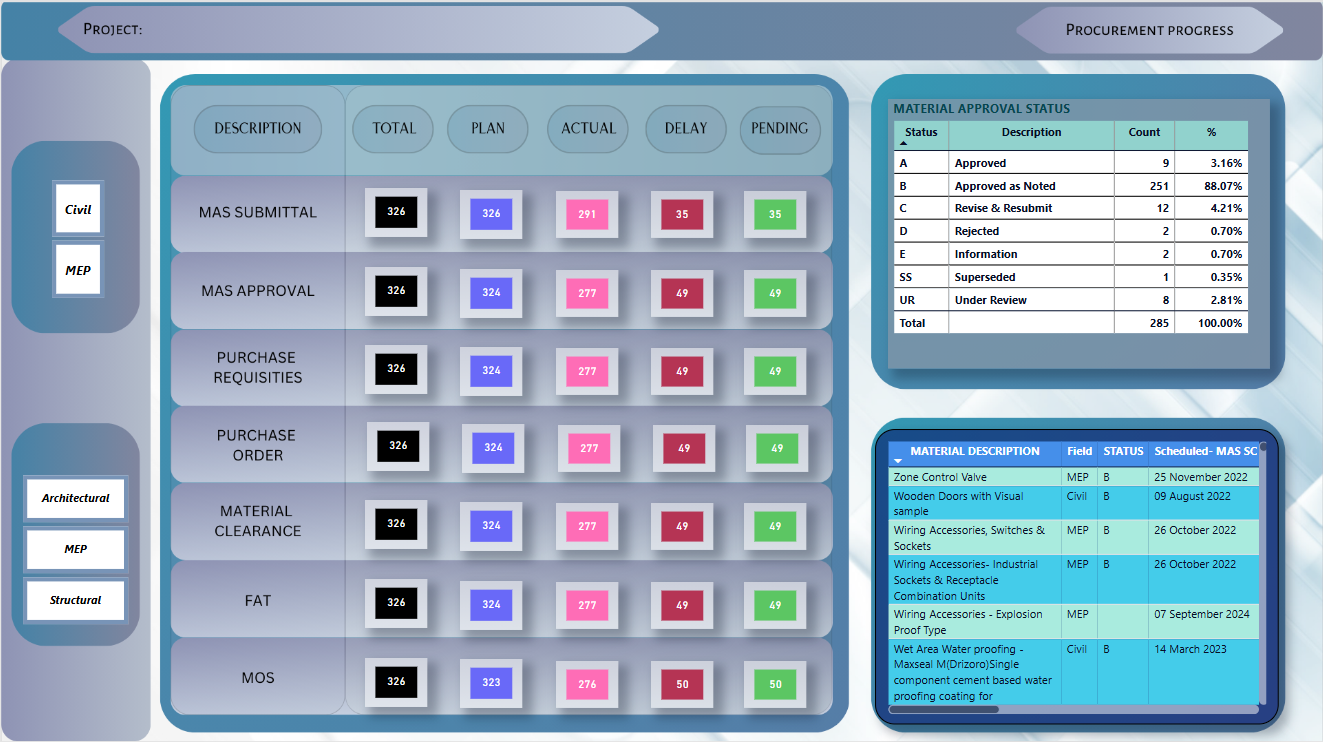
Task: Click the PLAN header pill
Action: pyautogui.click(x=488, y=129)
